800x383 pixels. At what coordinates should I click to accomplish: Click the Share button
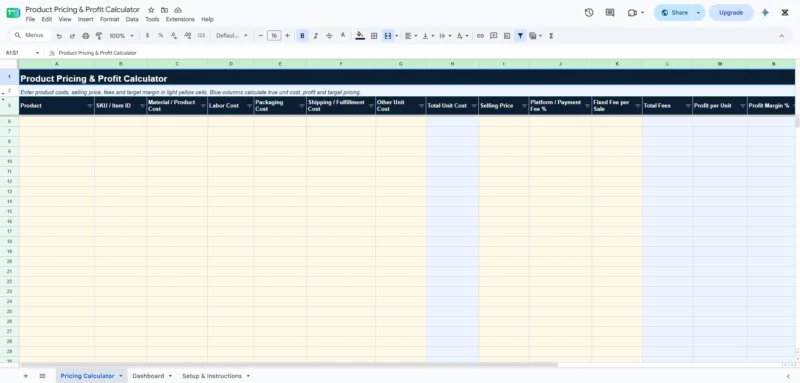[x=673, y=13]
